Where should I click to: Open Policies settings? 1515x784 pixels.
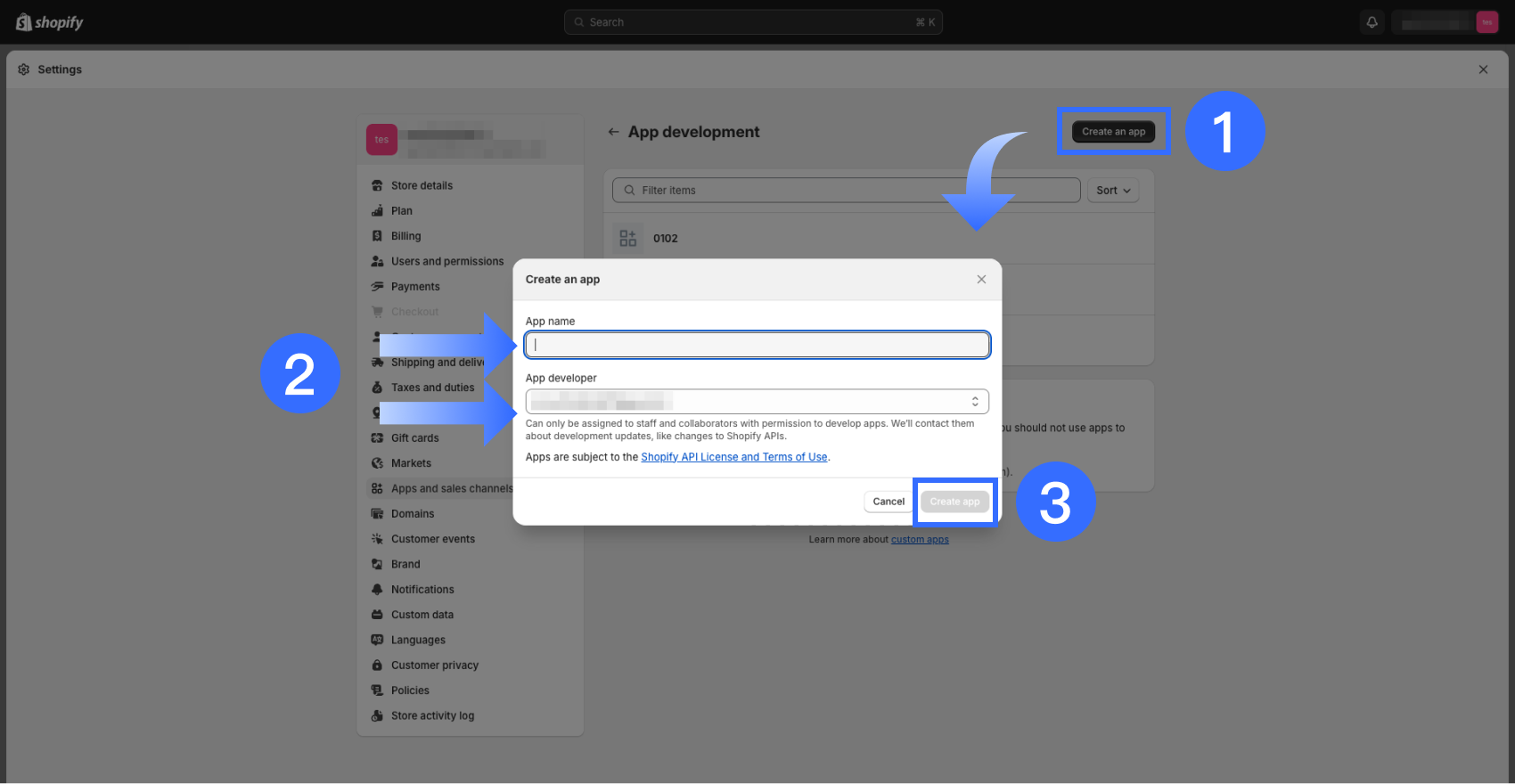coord(410,690)
